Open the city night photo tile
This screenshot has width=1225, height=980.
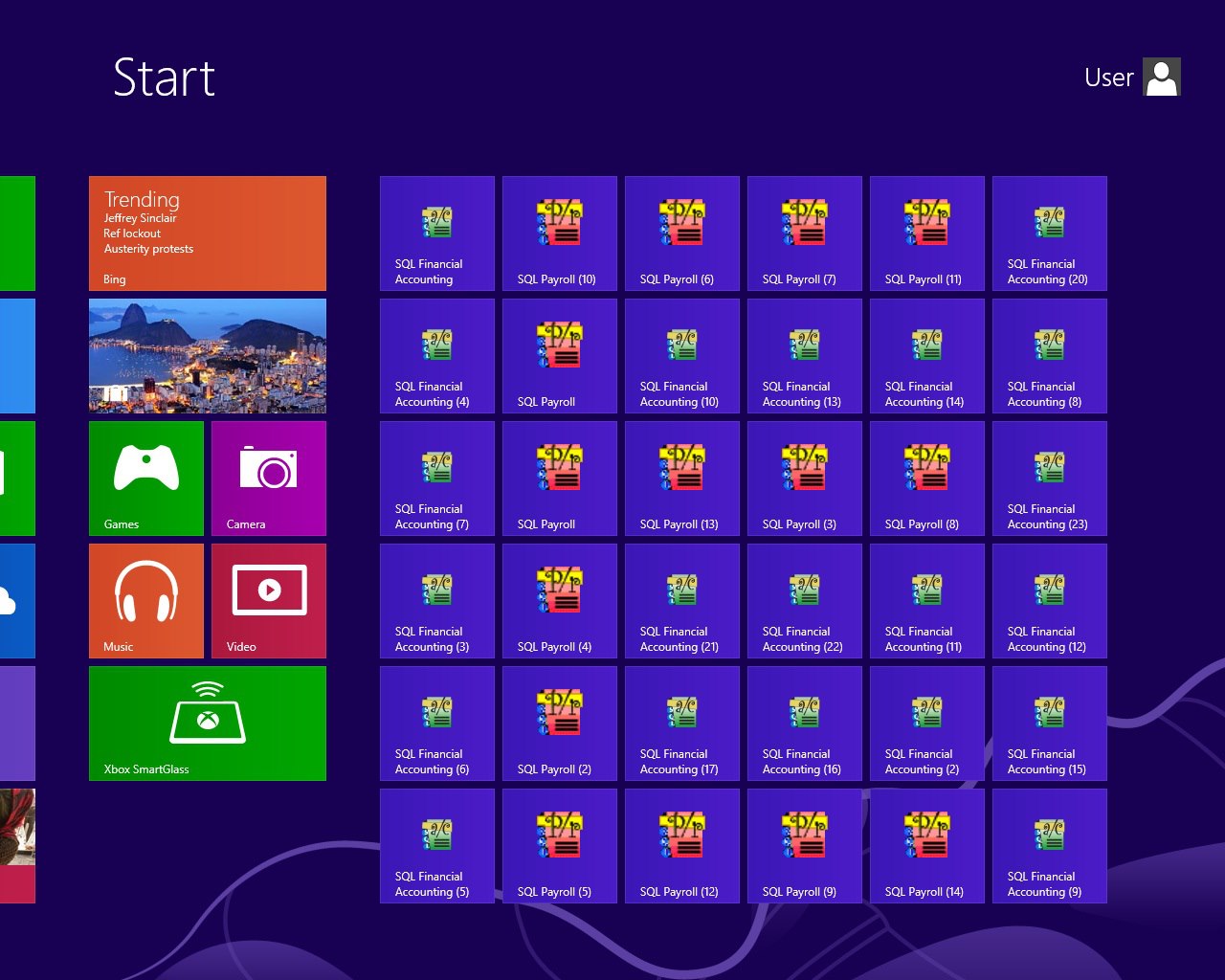pyautogui.click(x=208, y=356)
